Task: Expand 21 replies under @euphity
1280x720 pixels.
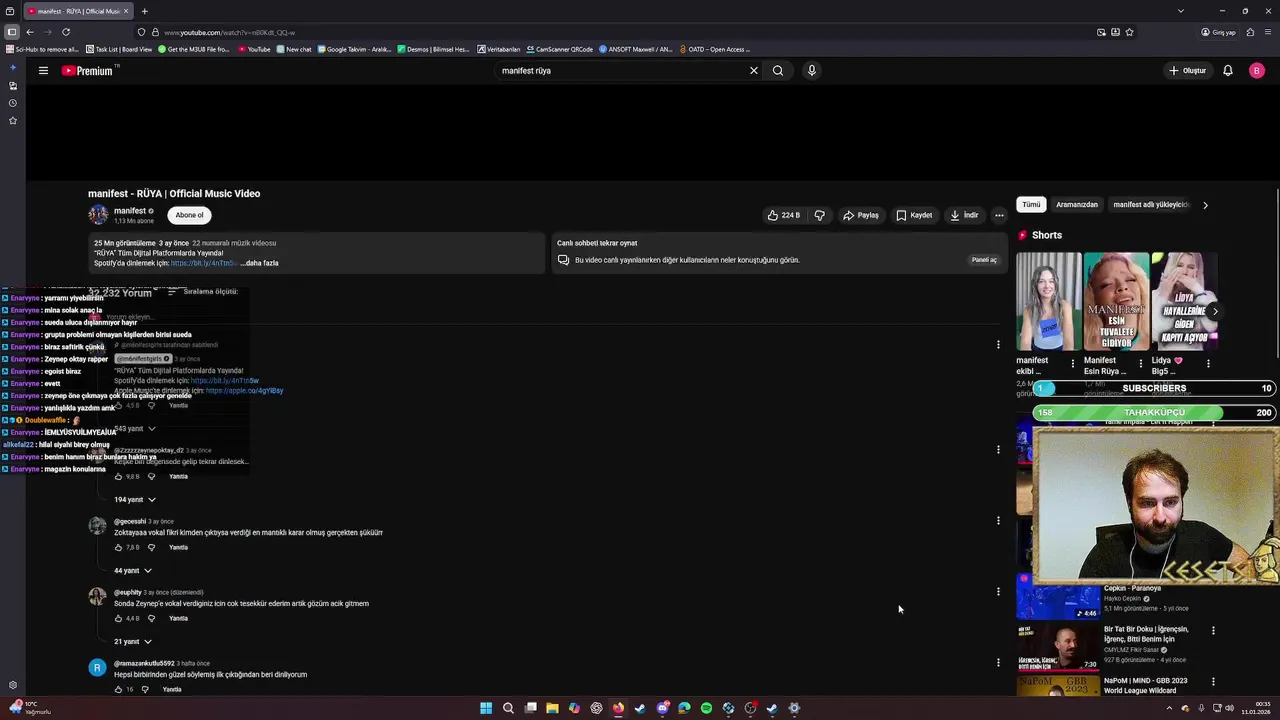Action: coord(133,641)
